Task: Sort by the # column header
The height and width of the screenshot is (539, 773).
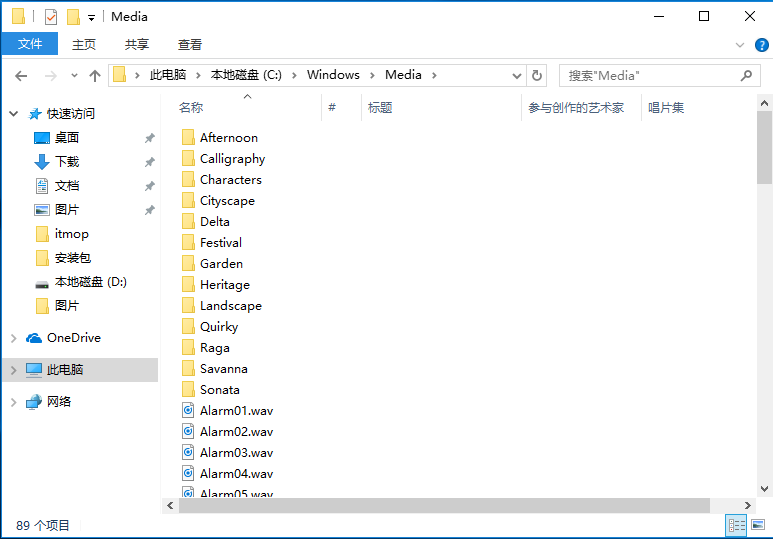Action: click(332, 108)
